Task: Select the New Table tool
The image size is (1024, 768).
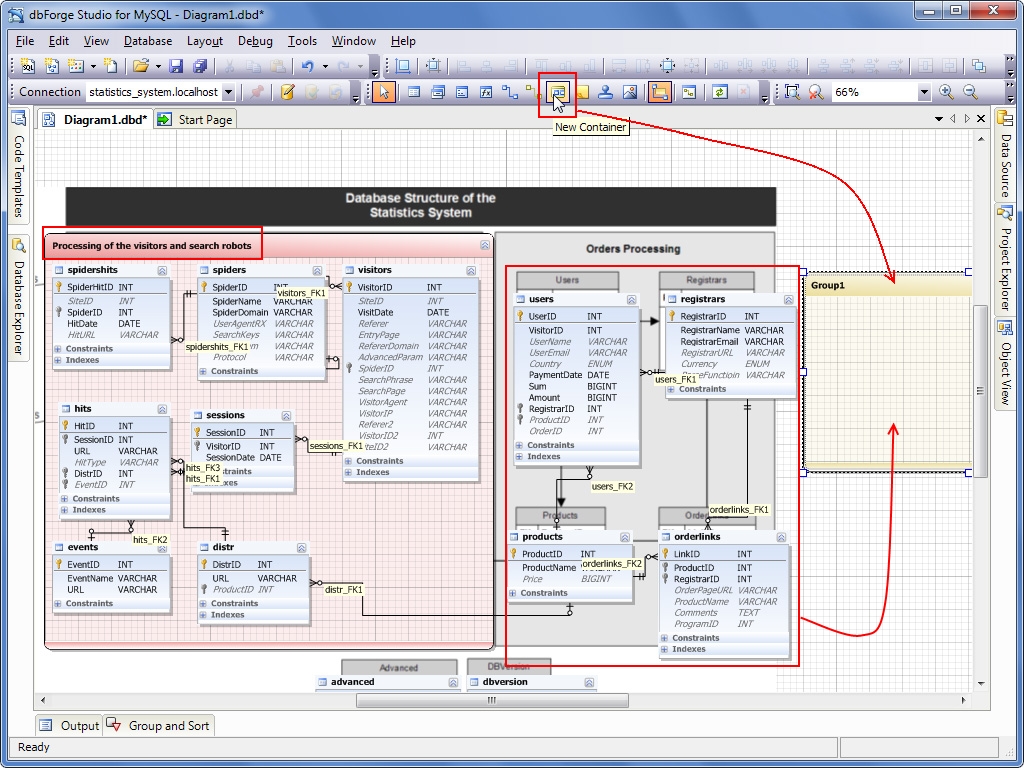Action: [413, 92]
